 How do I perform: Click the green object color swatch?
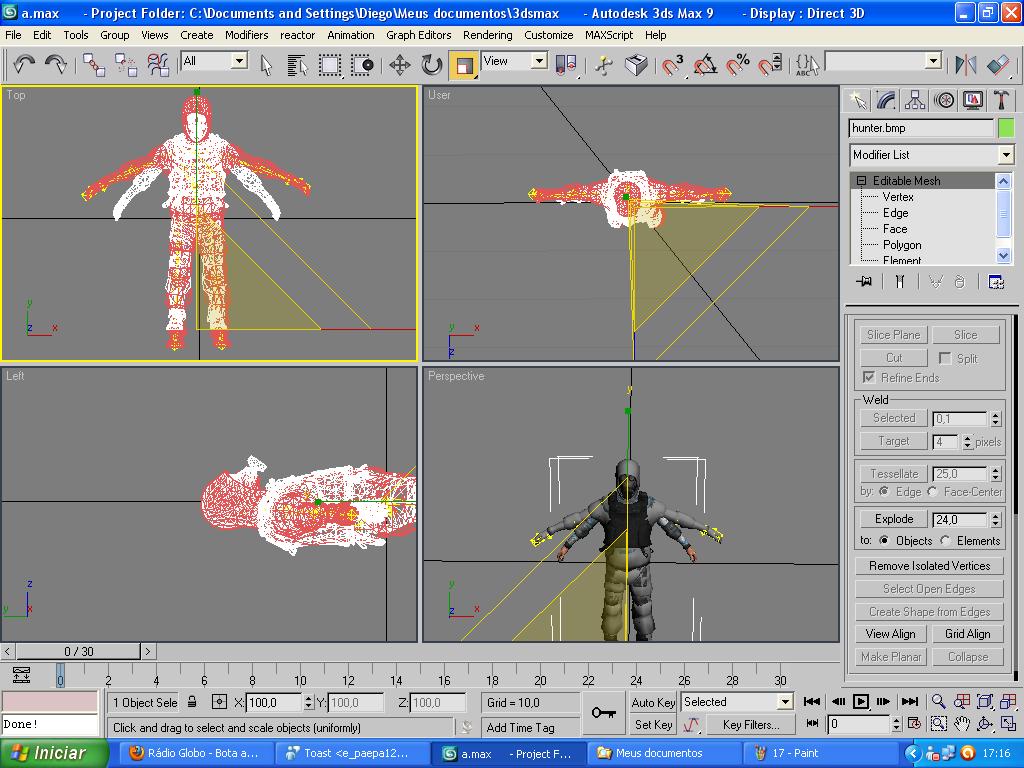(x=1006, y=128)
